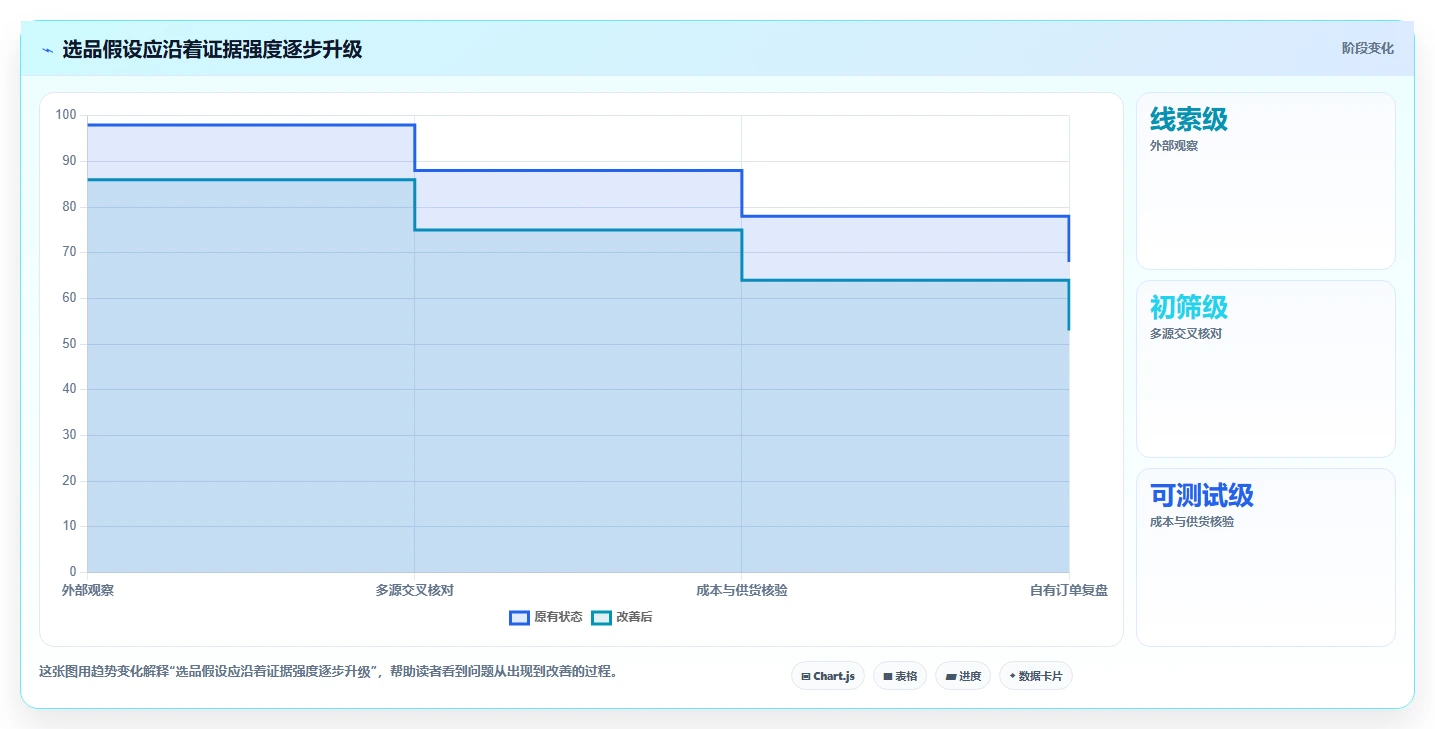Viewport: 1435px width, 729px height.
Task: Open the 线索级 card
Action: click(x=1265, y=181)
